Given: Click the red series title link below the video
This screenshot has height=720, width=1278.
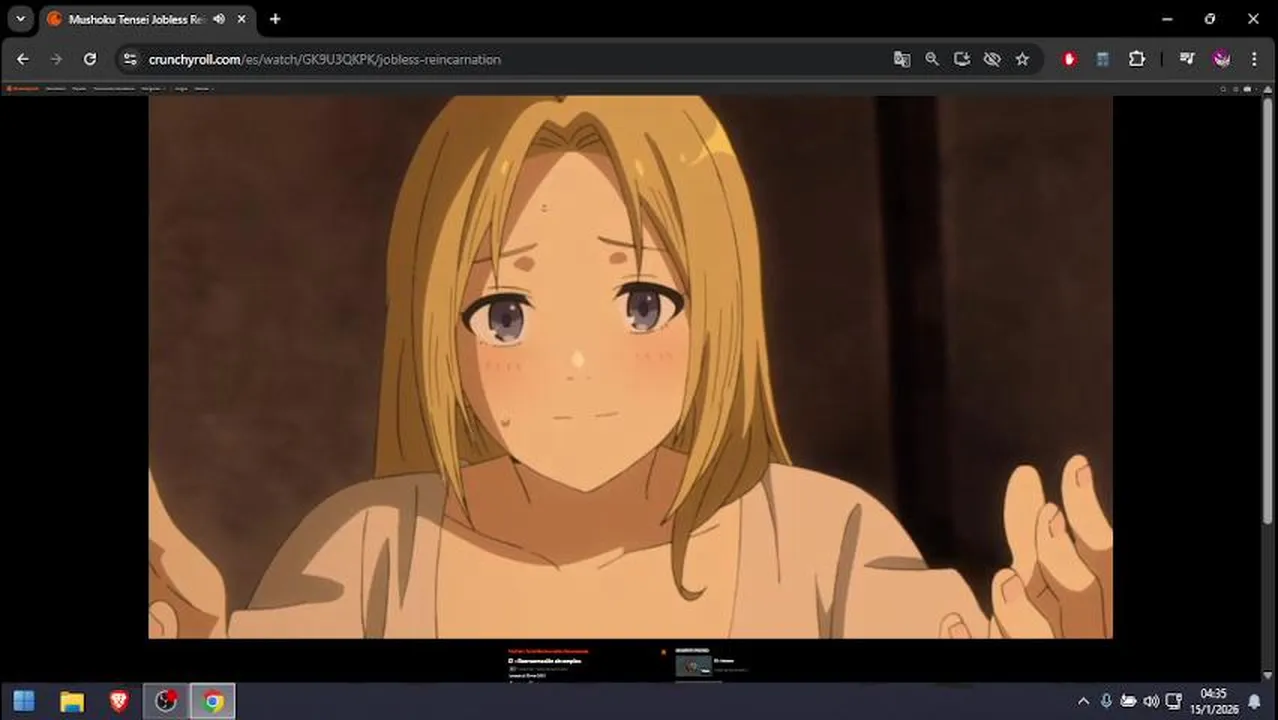Looking at the screenshot, I should pyautogui.click(x=548, y=651).
